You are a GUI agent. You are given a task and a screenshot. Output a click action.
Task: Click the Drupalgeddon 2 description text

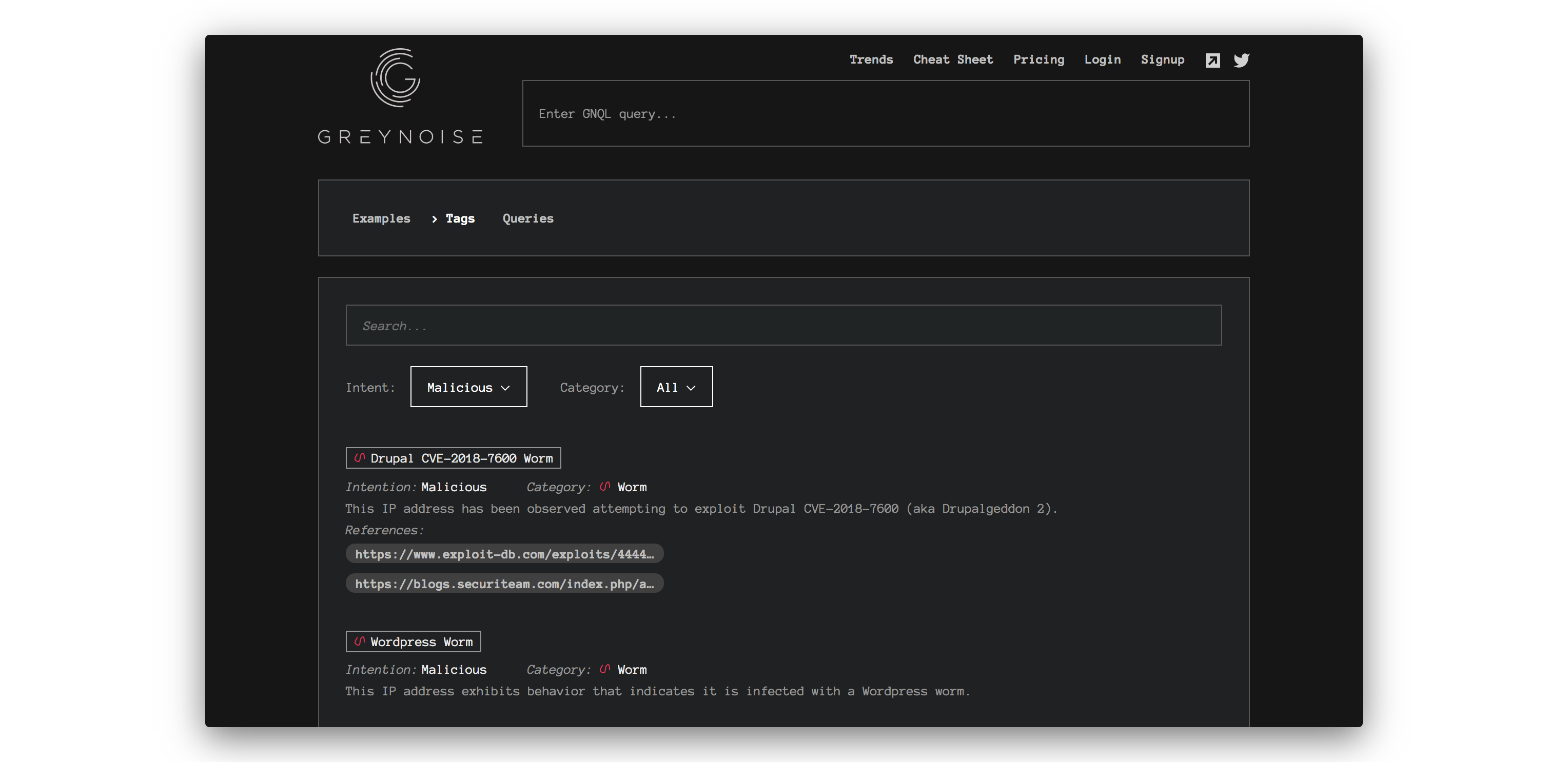click(701, 508)
